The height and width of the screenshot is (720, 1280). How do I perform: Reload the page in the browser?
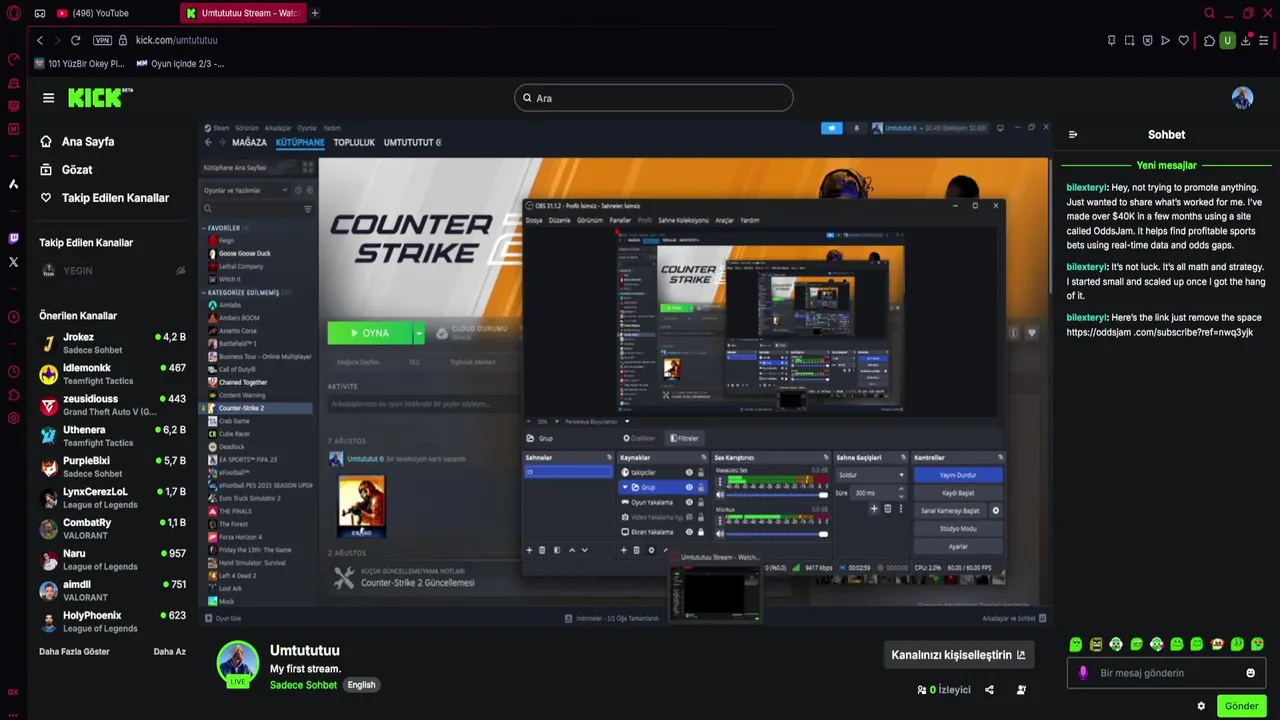tap(75, 40)
